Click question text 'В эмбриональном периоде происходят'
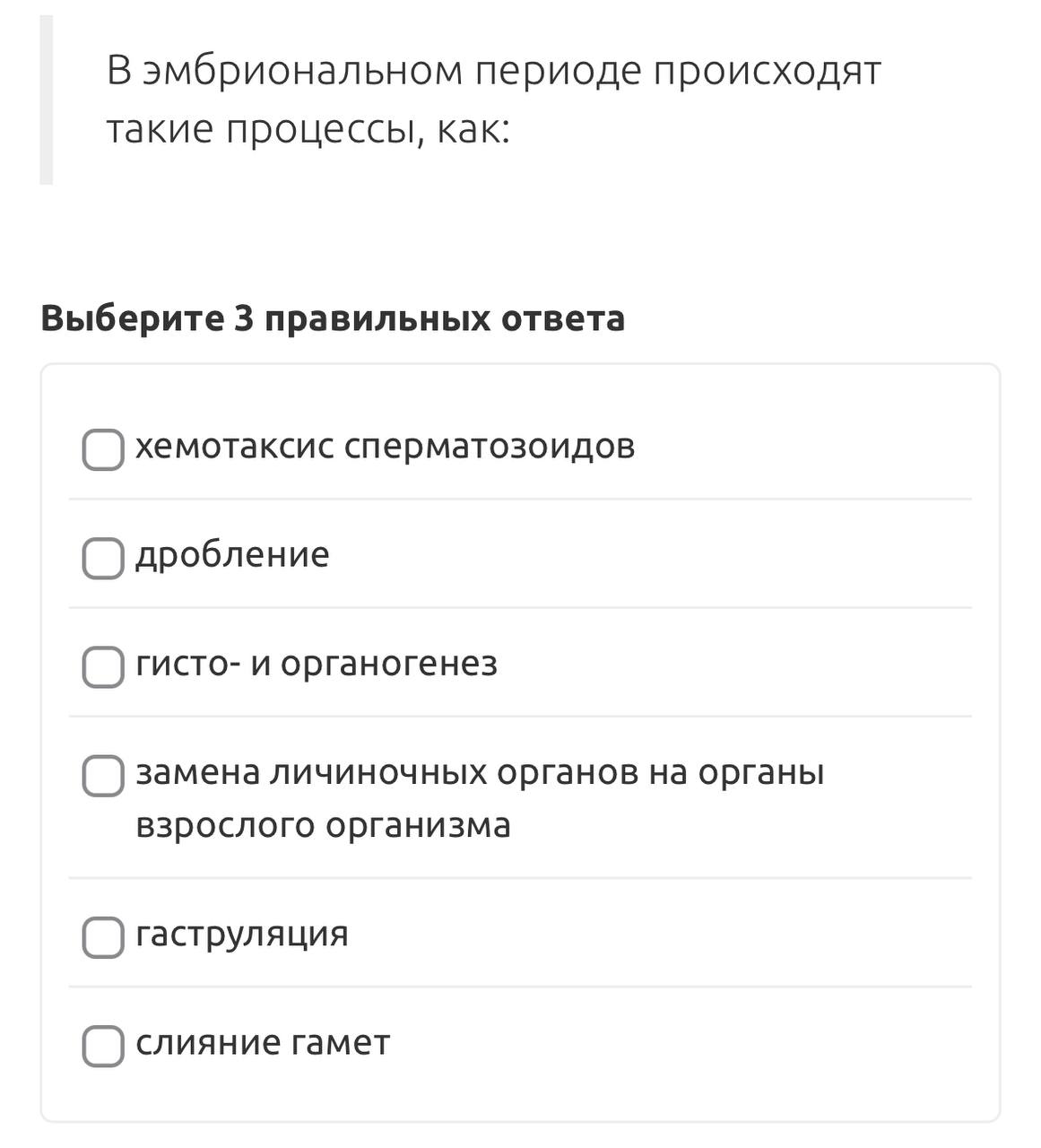This screenshot has width=1041, height=1148. point(494,71)
